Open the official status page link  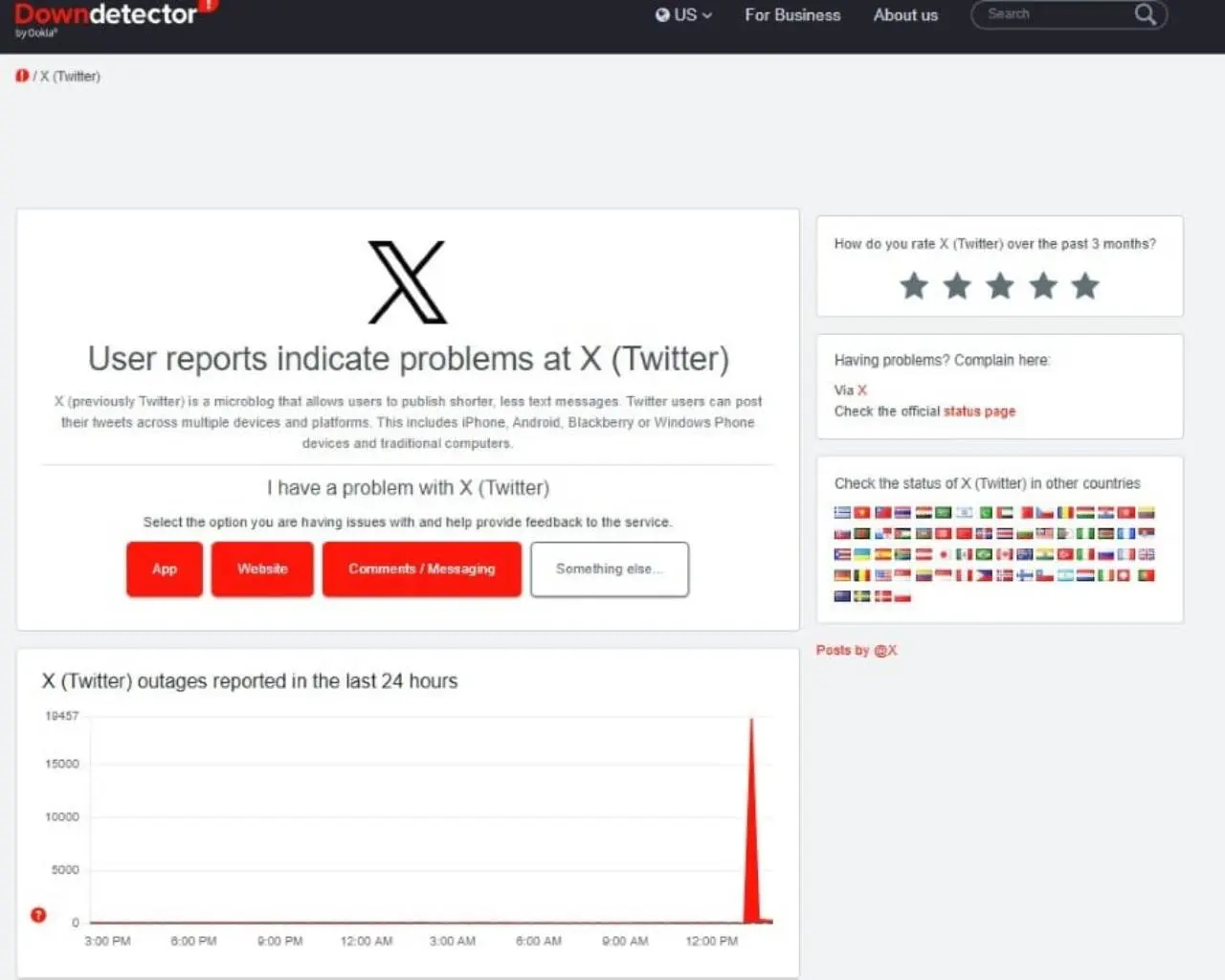point(979,412)
